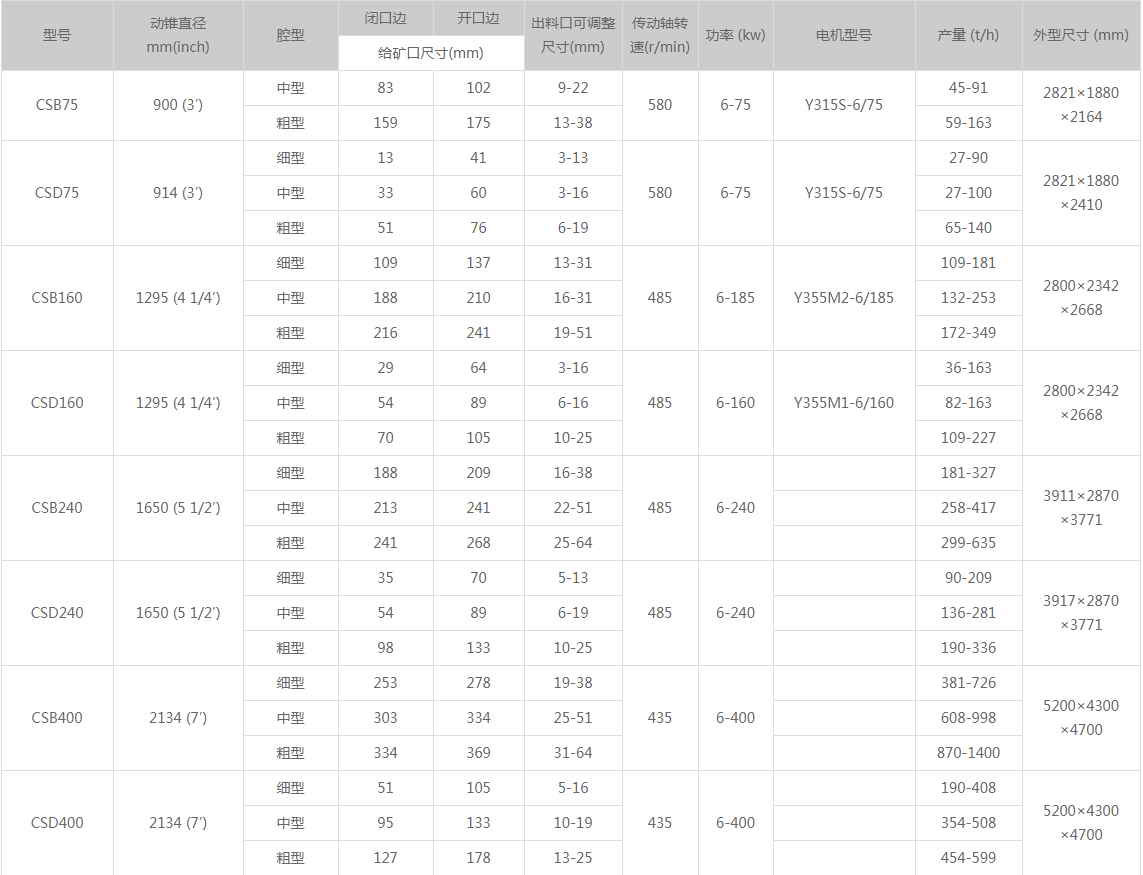The height and width of the screenshot is (875, 1143).
Task: Click the 型号 column header
Action: coord(57,34)
